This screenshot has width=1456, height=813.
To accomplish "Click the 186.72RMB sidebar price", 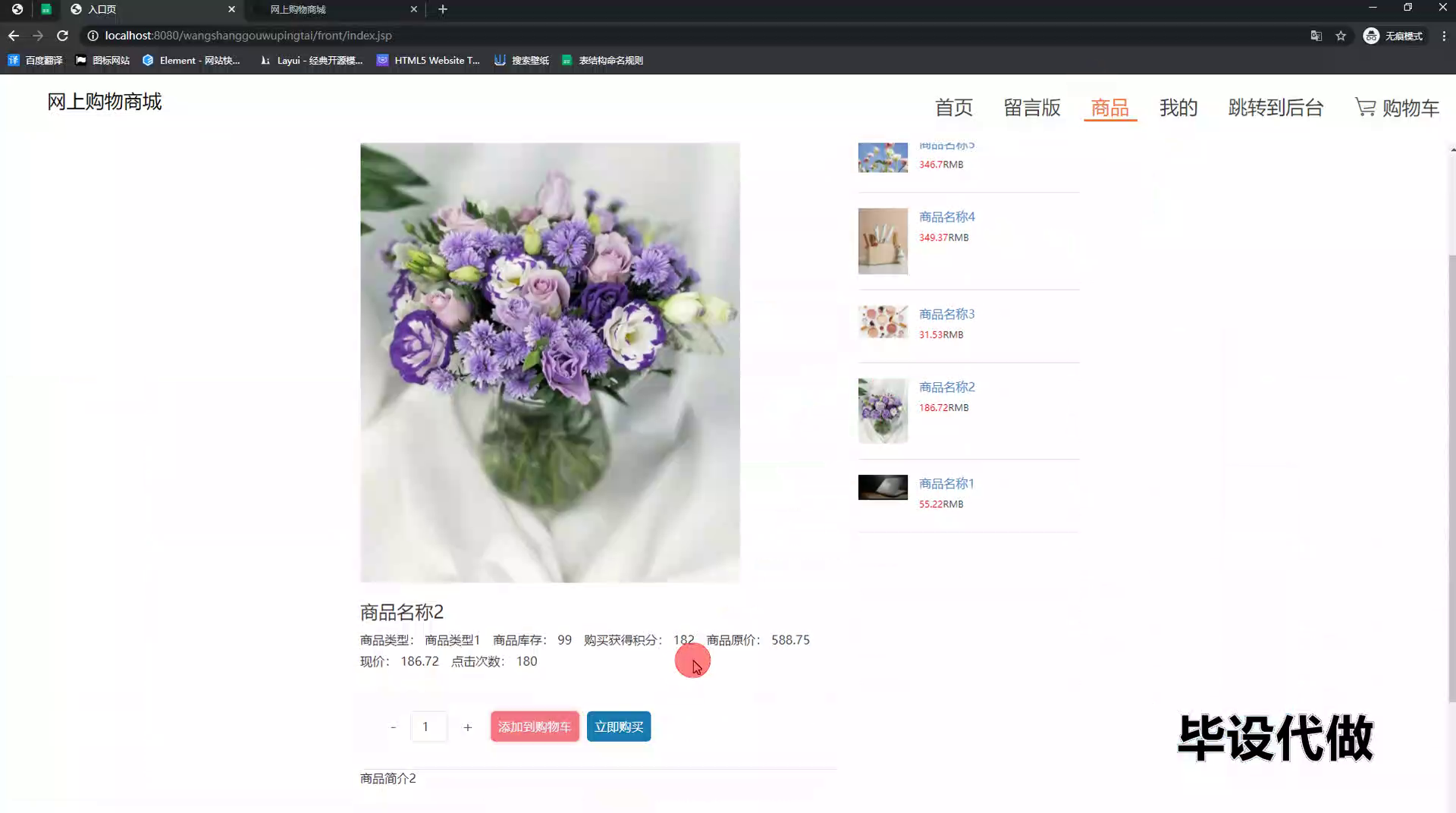I will coord(943,407).
